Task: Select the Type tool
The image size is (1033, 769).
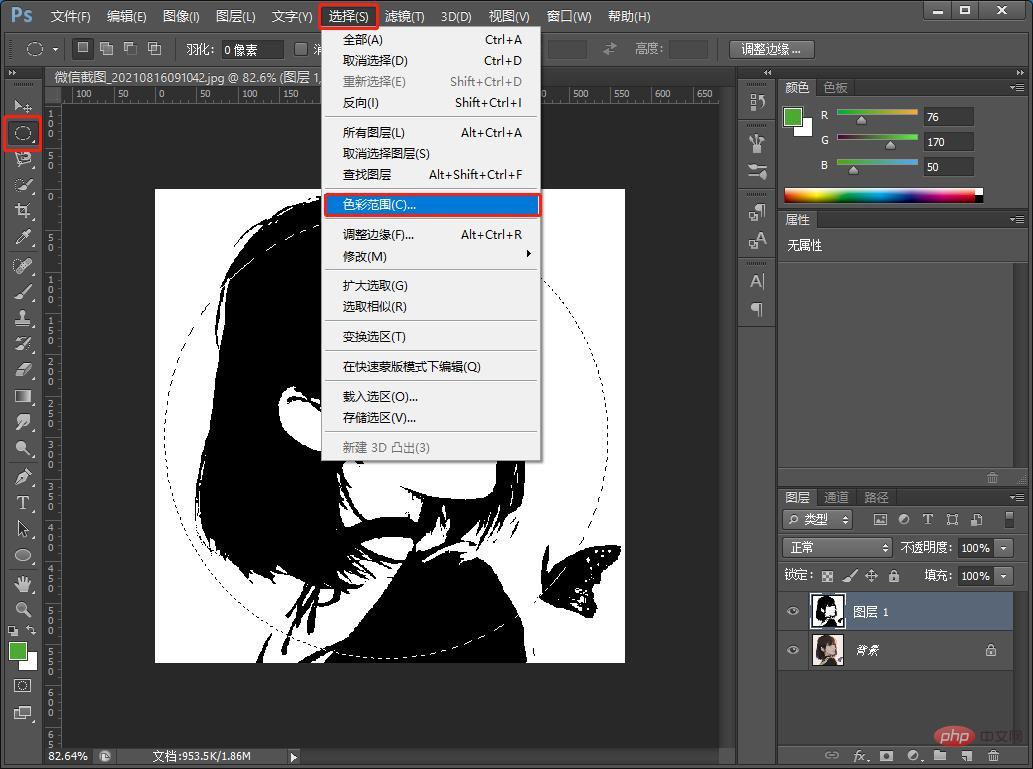Action: [x=22, y=503]
